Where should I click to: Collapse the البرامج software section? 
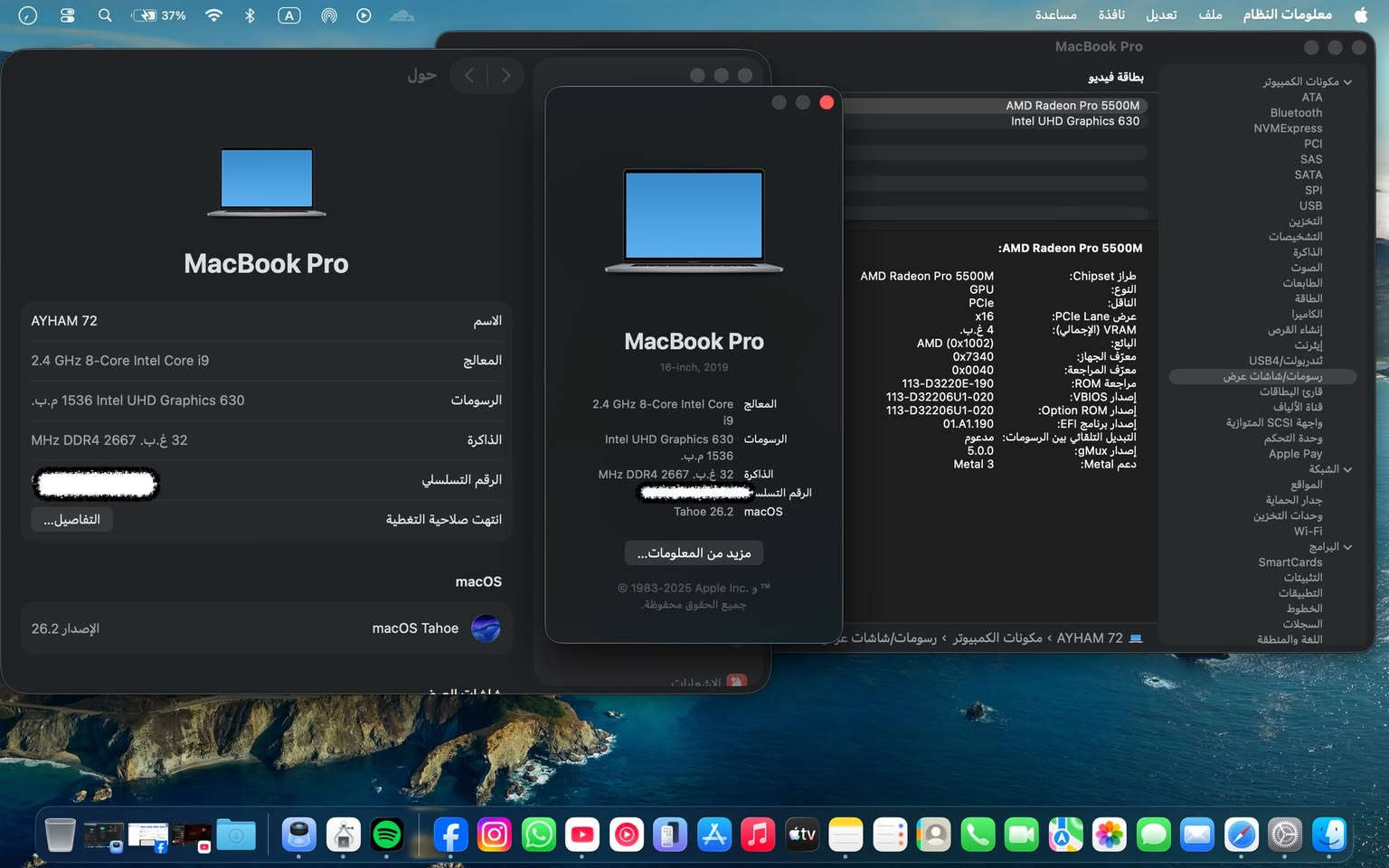1347,547
